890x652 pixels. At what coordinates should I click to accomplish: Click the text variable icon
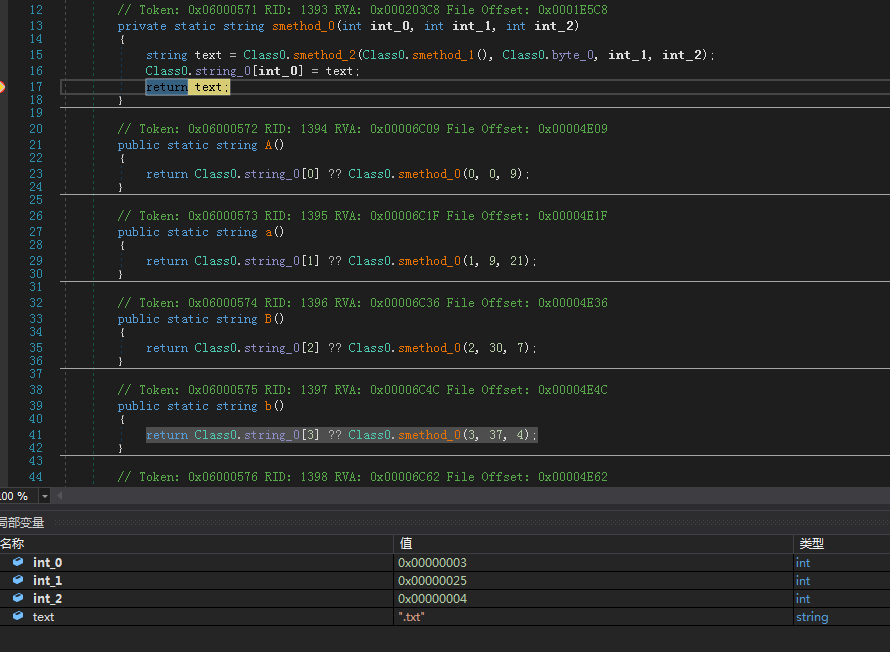[18, 616]
